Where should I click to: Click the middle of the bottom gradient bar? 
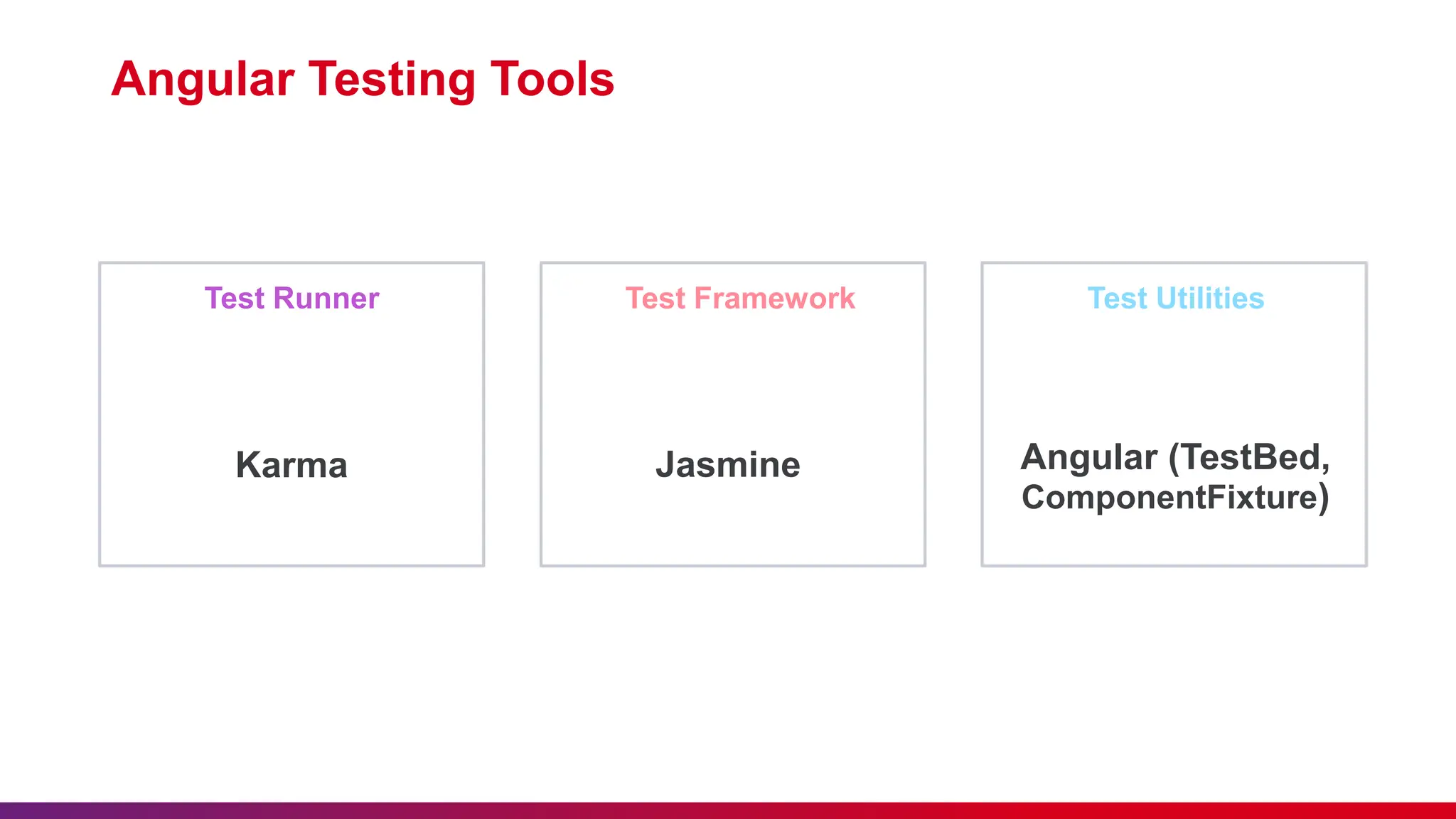[x=728, y=810]
